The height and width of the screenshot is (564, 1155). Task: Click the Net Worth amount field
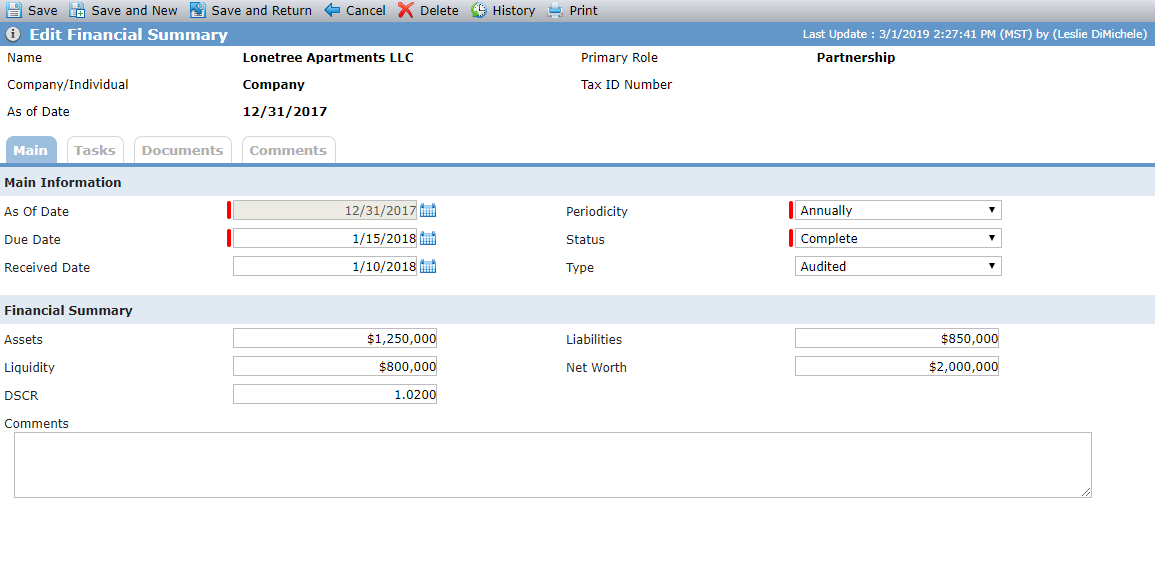pos(896,367)
